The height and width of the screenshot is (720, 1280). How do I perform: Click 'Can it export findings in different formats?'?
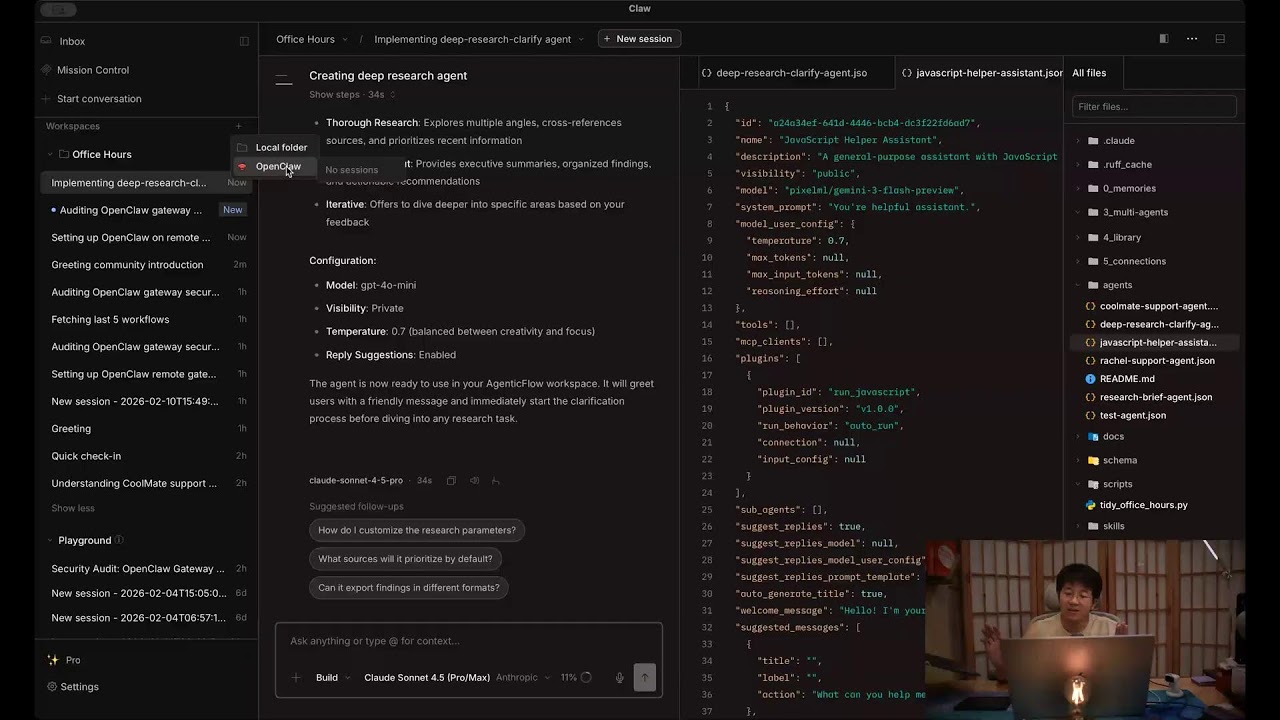[409, 588]
